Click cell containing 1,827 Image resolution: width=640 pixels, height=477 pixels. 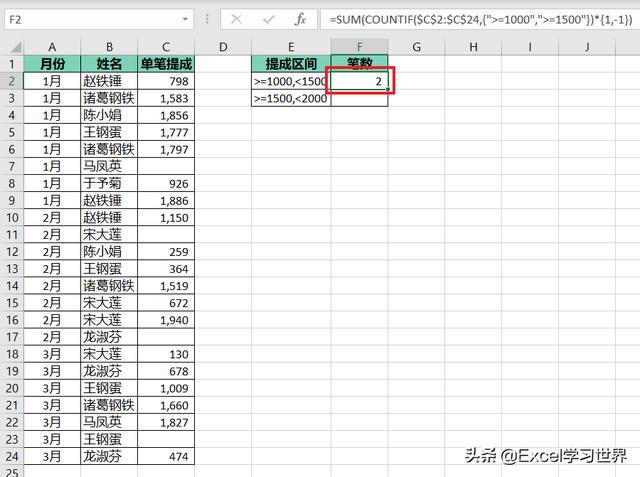166,422
